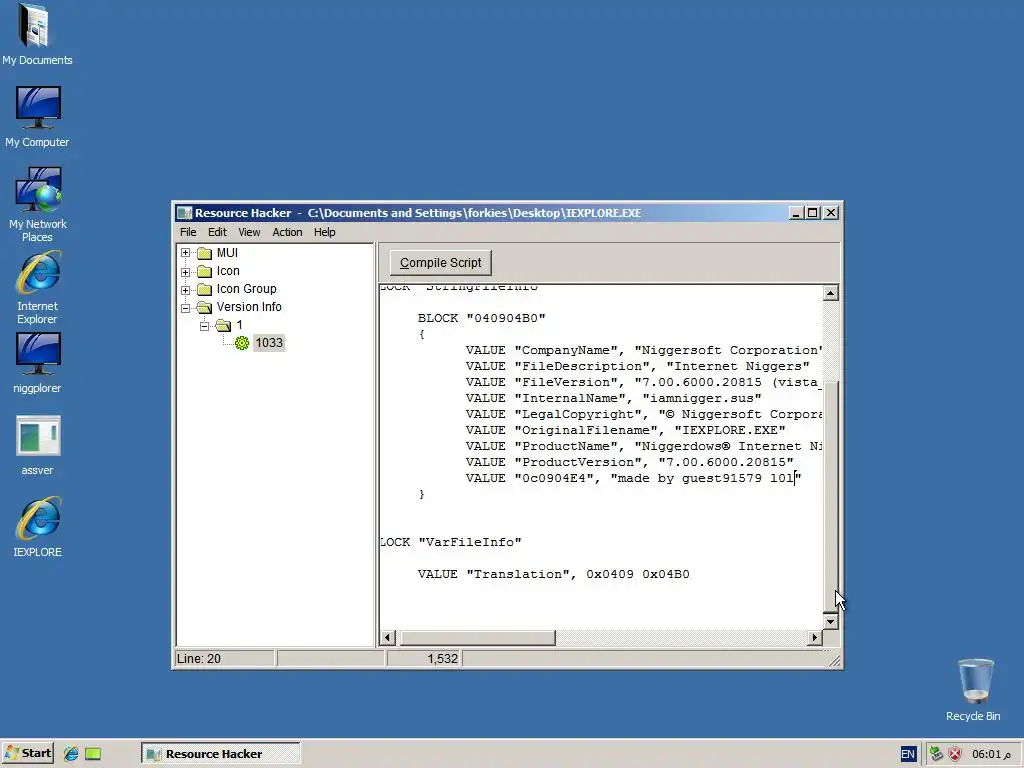This screenshot has height=768, width=1024.
Task: Click the open folder icon beside Version Info
Action: (x=205, y=307)
